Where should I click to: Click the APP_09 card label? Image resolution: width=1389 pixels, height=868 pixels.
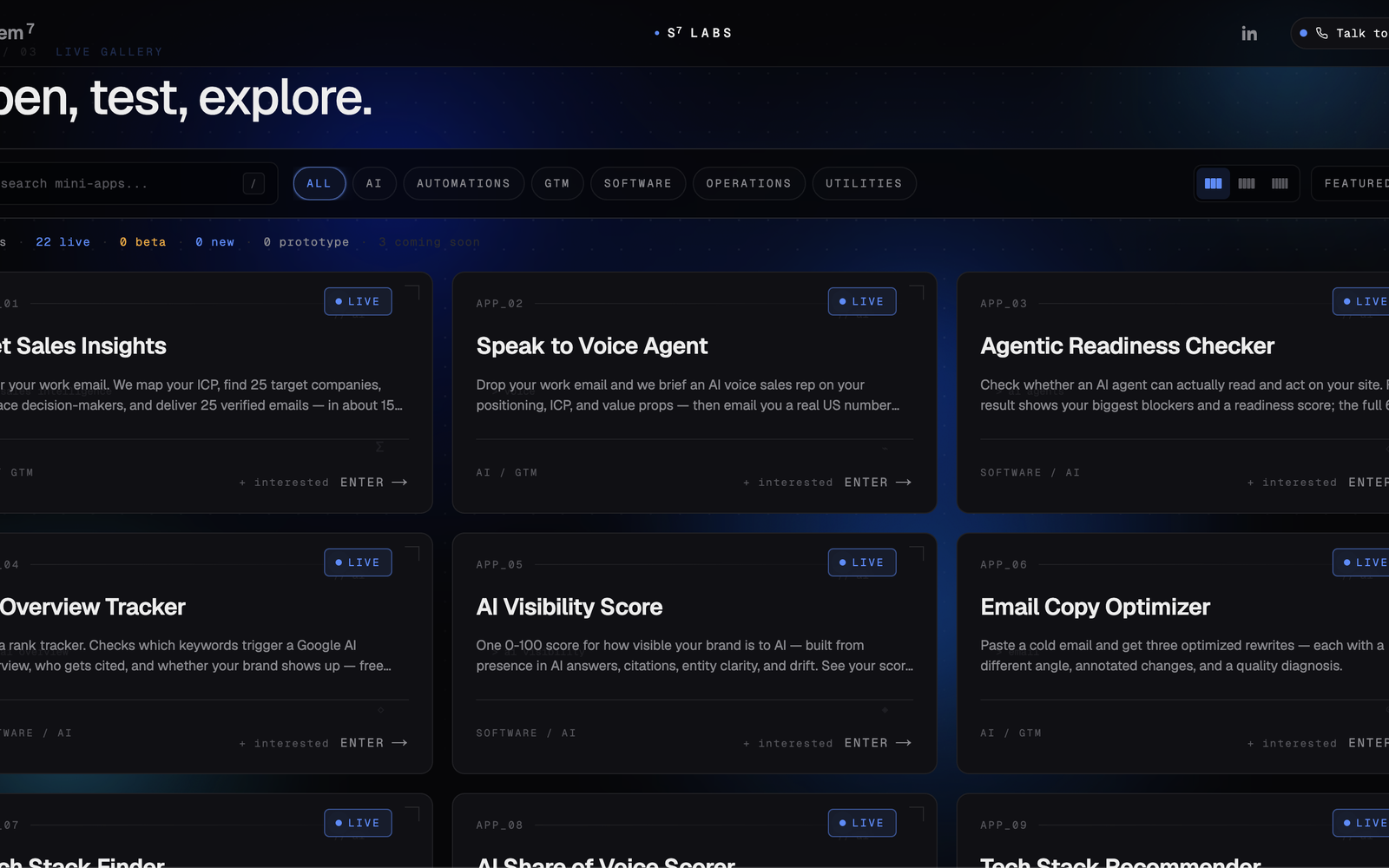pyautogui.click(x=1004, y=825)
